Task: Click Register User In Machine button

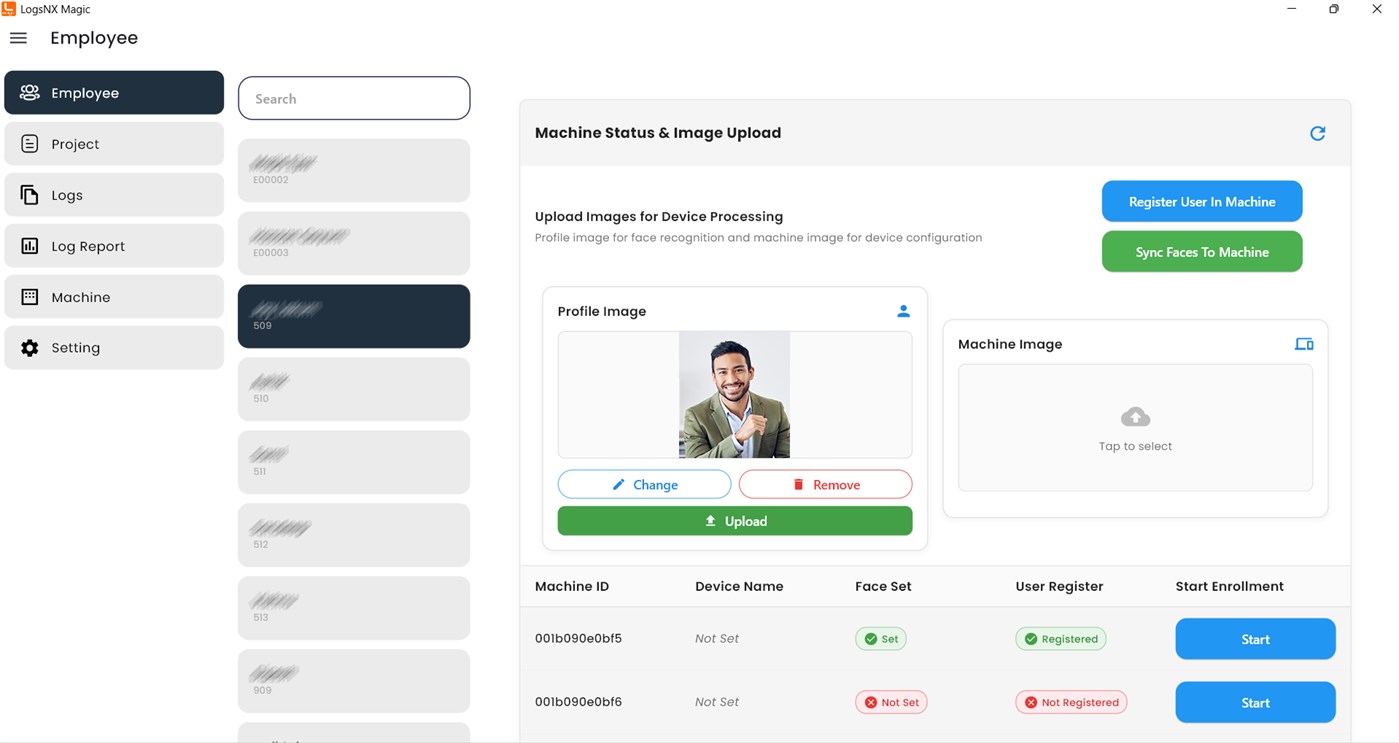Action: point(1202,201)
